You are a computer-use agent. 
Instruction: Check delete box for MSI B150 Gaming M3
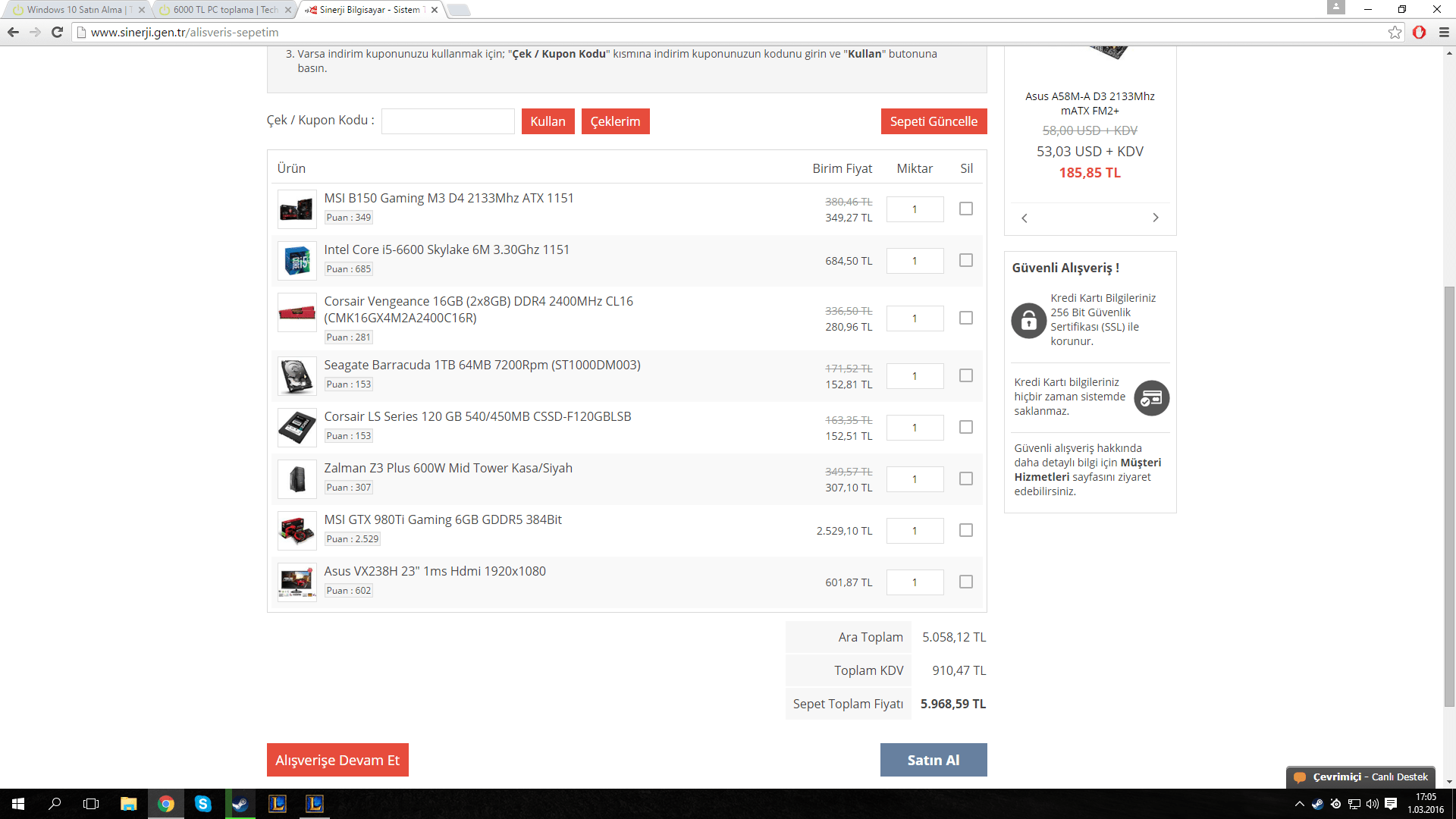click(x=965, y=209)
